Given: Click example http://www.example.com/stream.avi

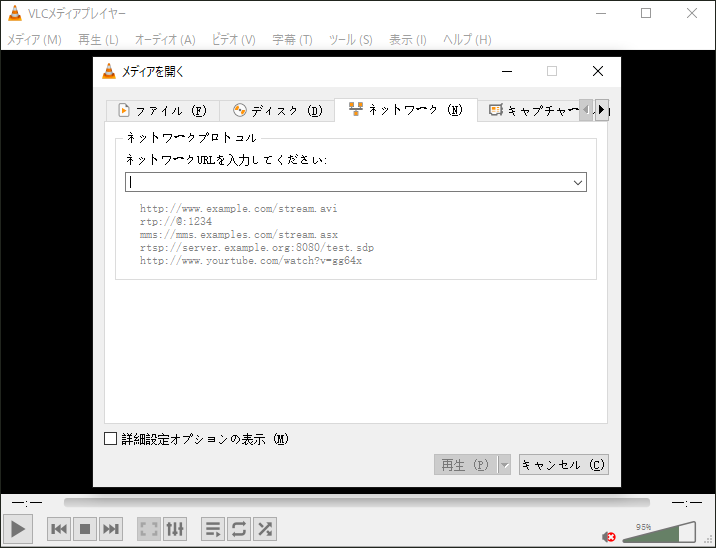Looking at the screenshot, I should 238,209.
